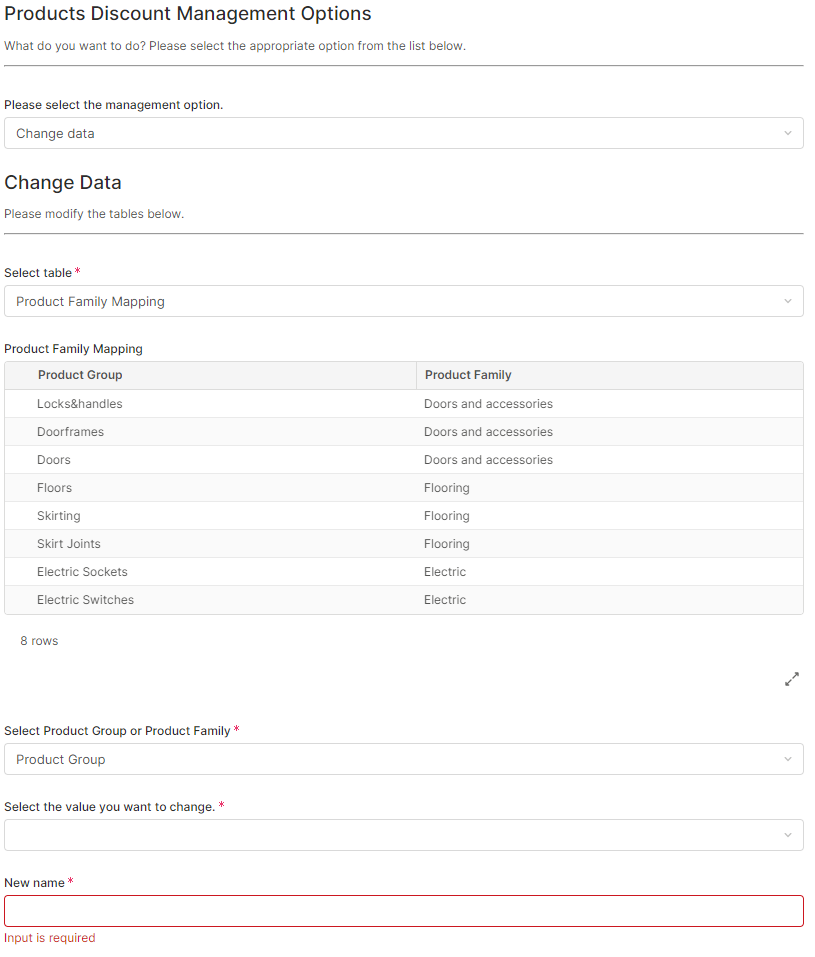Select the Electric Sockets cell
Viewport: 815px width, 957px height.
[x=211, y=572]
